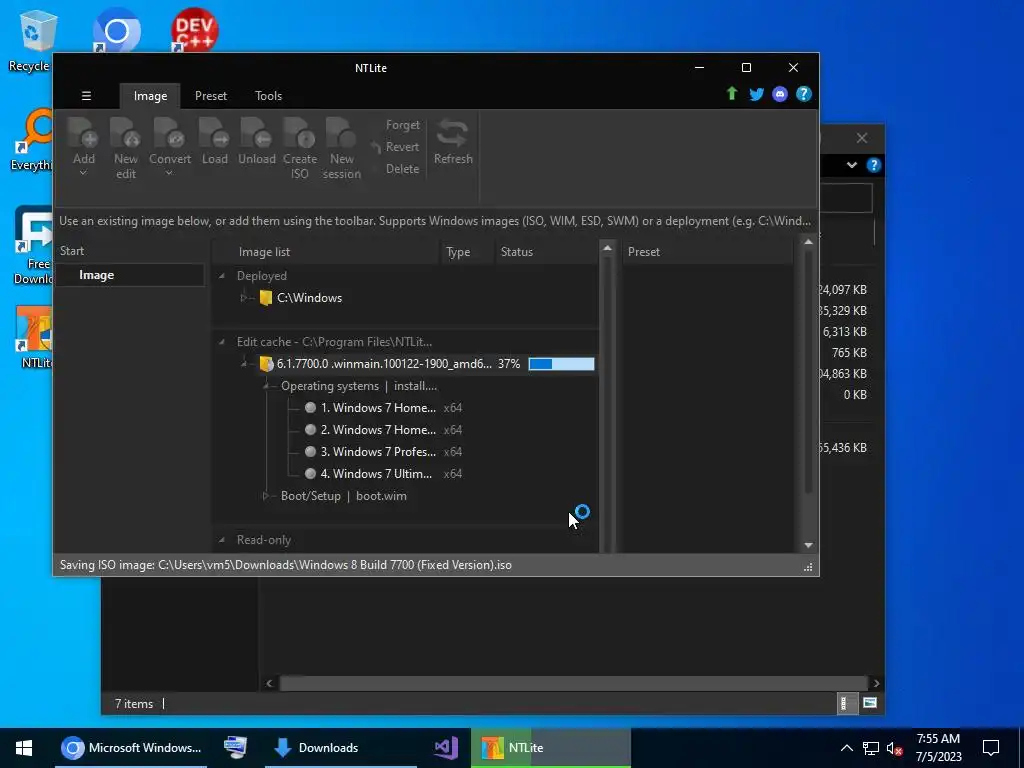Image resolution: width=1024 pixels, height=768 pixels.
Task: Click the Add image toolbar icon
Action: point(84,133)
